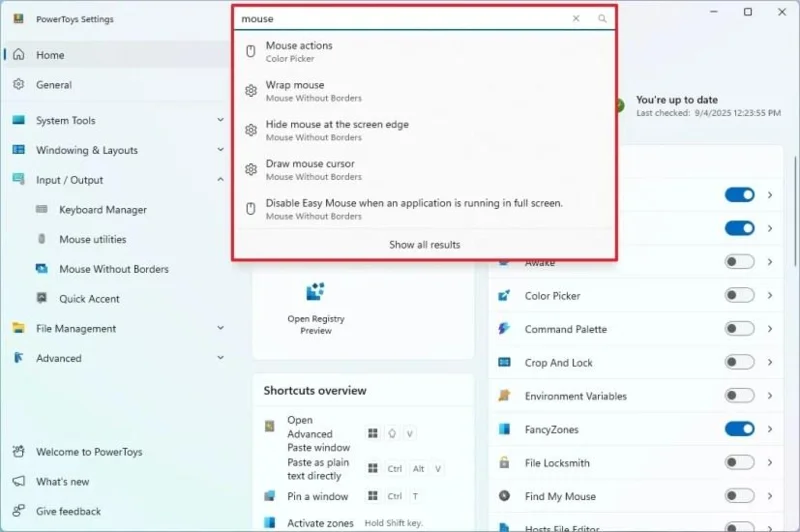Click the vertical scrollbar on right
This screenshot has width=800, height=532.
coord(795,211)
